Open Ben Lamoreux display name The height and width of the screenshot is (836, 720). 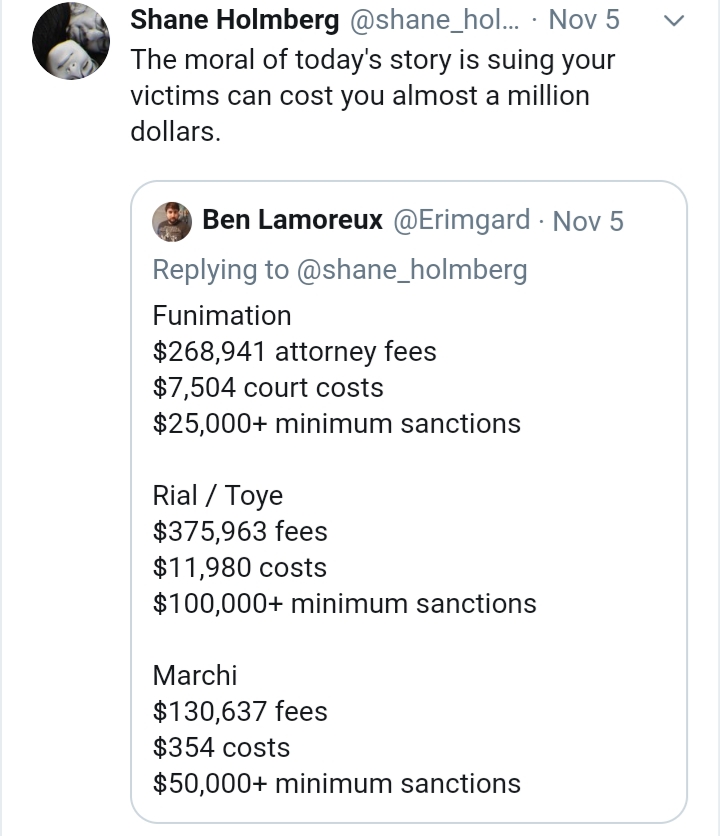tap(293, 220)
